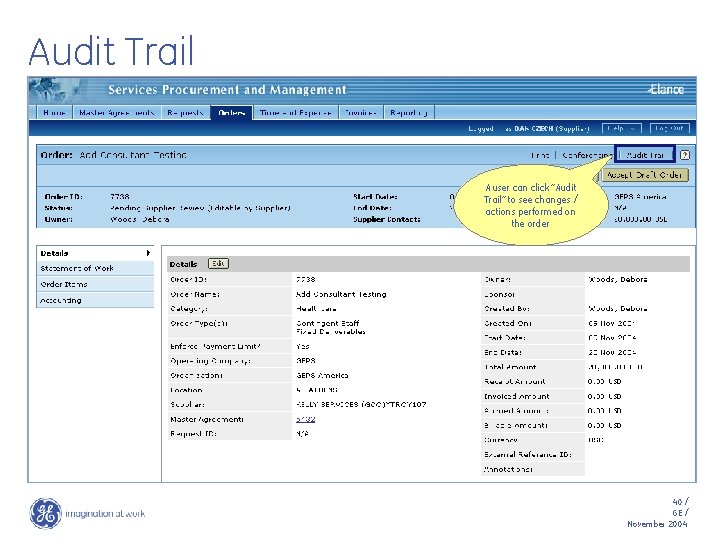This screenshot has width=720, height=540.
Task: Click the Elance logo in the header
Action: pos(666,89)
